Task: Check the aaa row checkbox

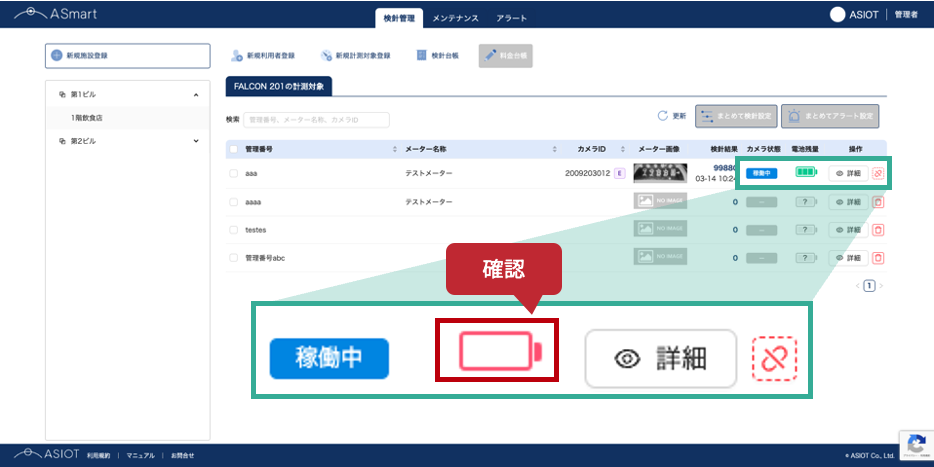Action: coord(234,173)
